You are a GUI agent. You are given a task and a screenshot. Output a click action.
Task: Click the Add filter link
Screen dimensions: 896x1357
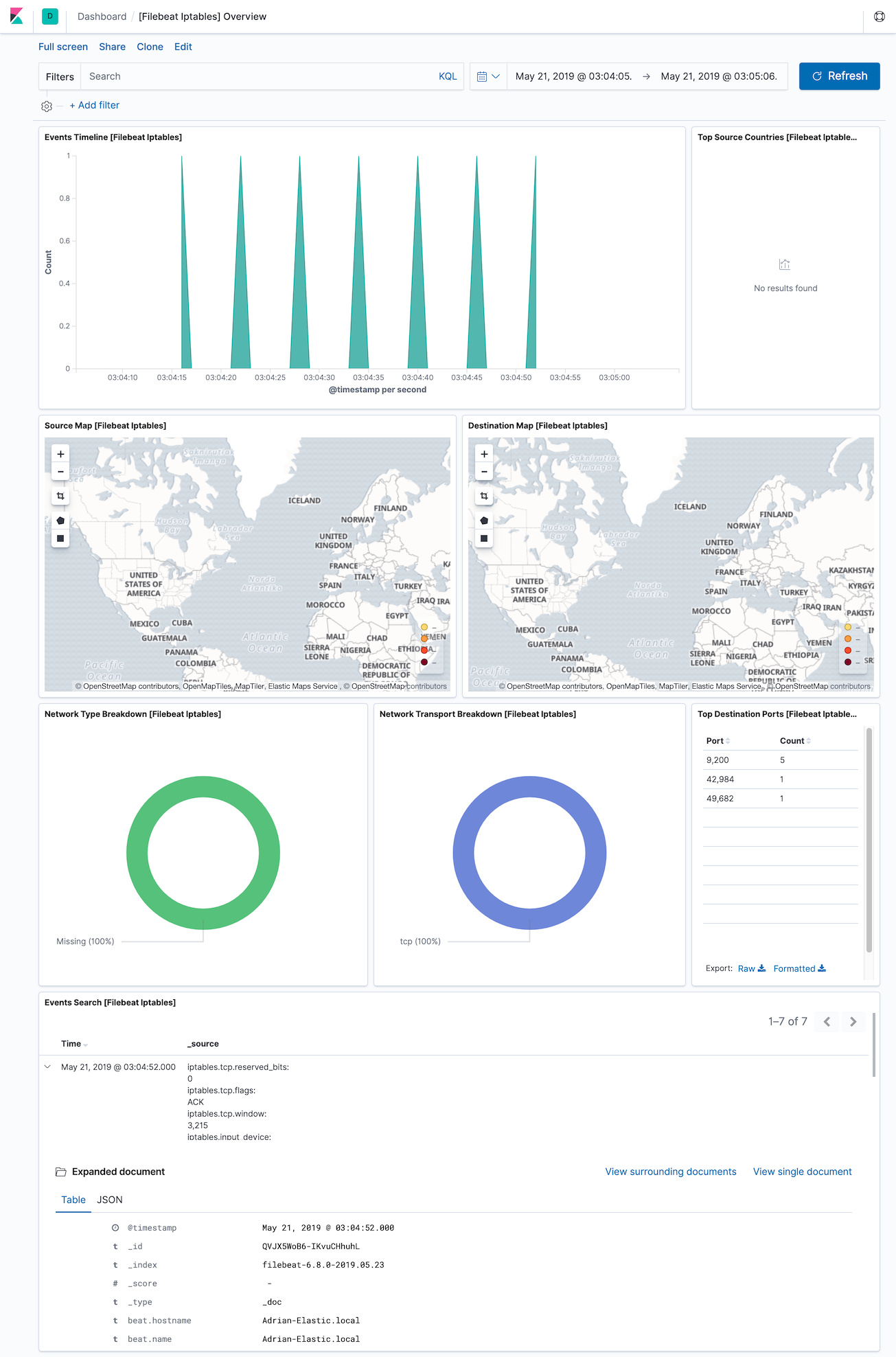point(95,105)
